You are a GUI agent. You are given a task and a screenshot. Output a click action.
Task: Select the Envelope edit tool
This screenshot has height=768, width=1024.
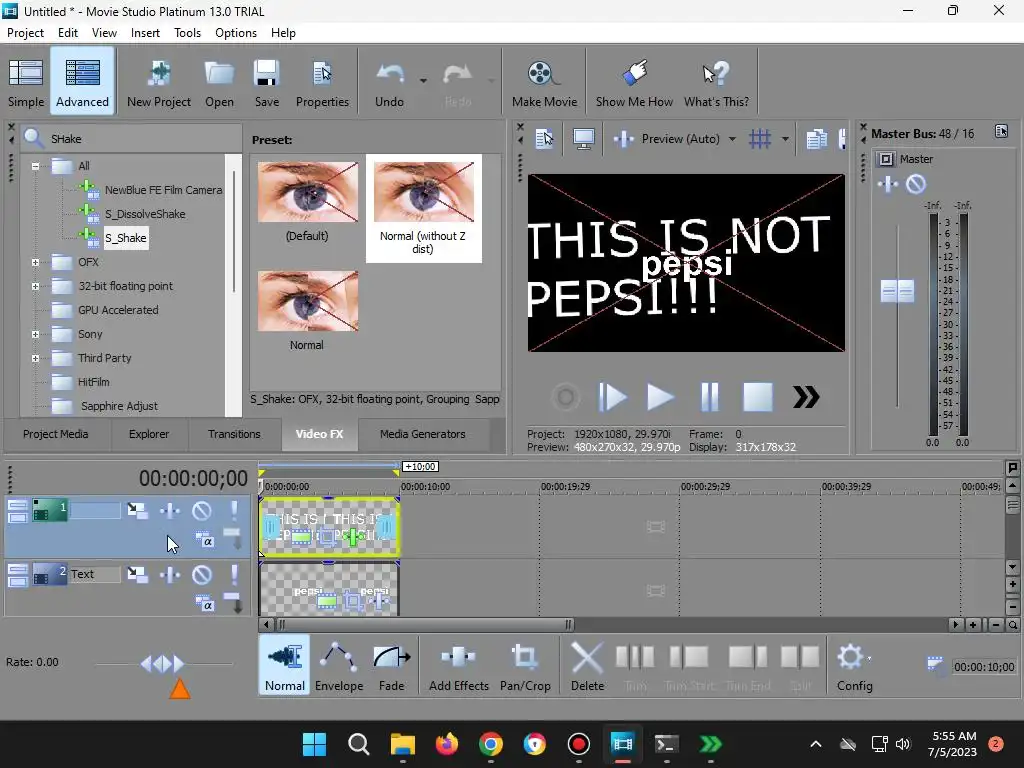[x=339, y=667]
